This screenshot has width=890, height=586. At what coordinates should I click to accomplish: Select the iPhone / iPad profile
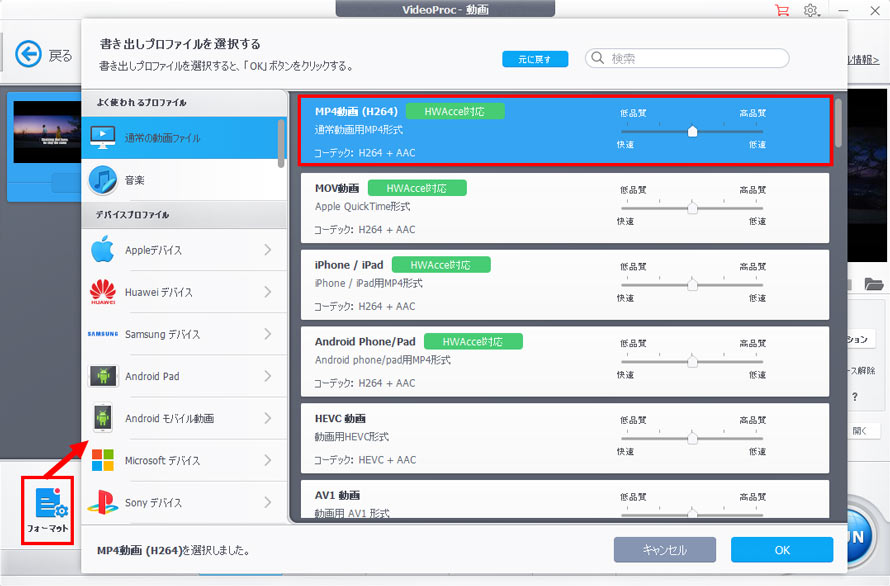point(565,284)
